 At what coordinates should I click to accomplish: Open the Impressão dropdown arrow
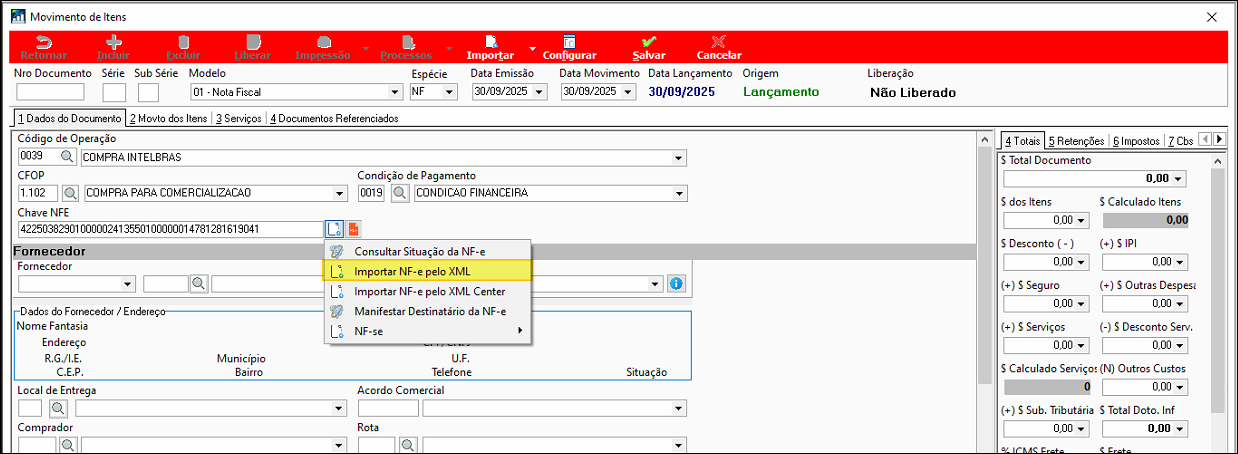[x=364, y=47]
